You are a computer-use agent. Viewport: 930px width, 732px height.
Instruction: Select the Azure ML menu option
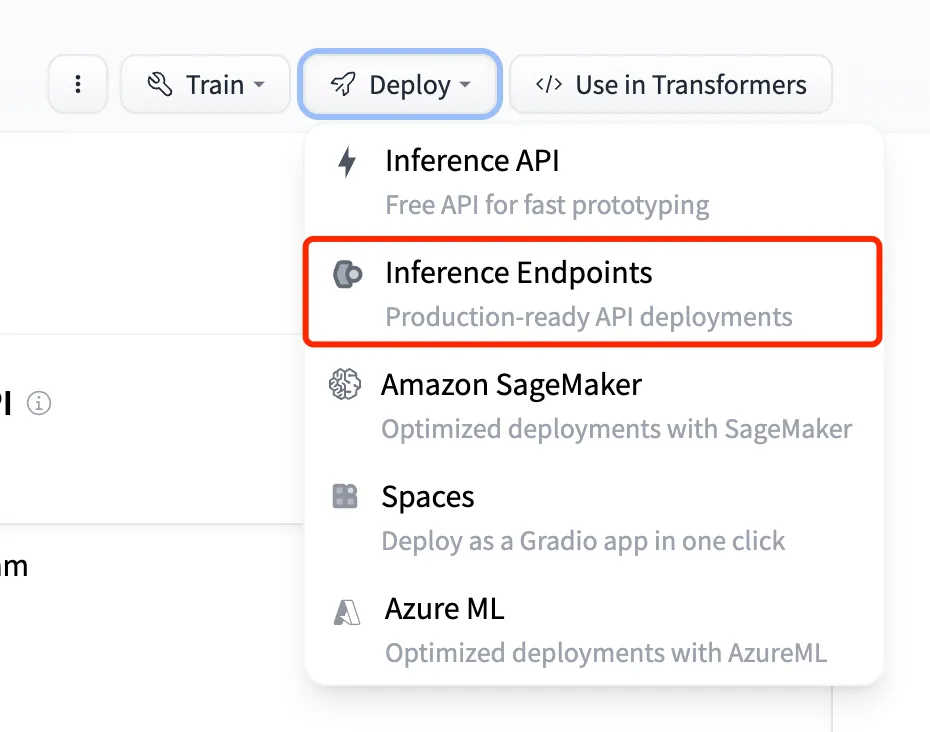[594, 630]
